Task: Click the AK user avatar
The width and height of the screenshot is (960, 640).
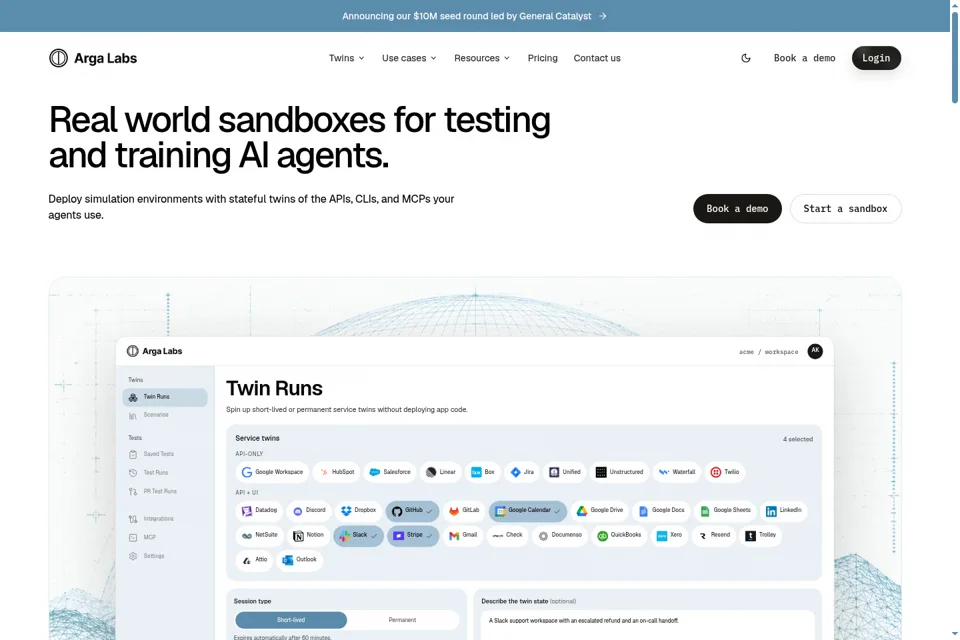Action: point(815,351)
